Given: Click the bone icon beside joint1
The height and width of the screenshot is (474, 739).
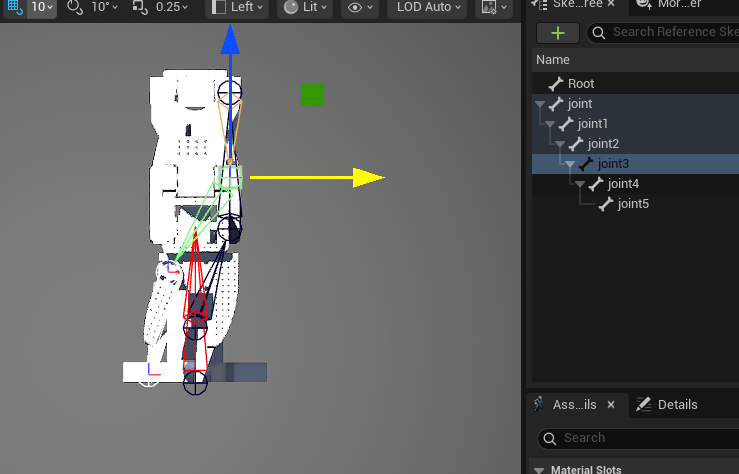Looking at the screenshot, I should pos(566,124).
